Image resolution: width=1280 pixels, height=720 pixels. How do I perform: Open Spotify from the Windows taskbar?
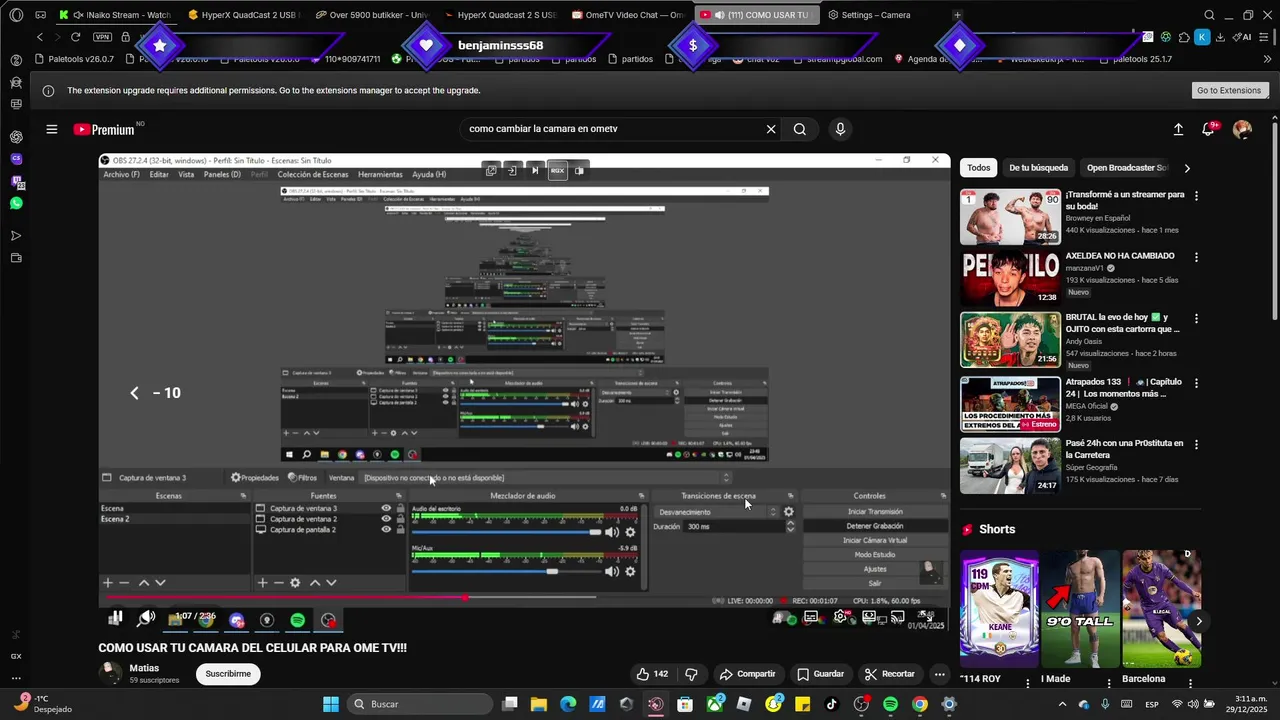point(890,704)
